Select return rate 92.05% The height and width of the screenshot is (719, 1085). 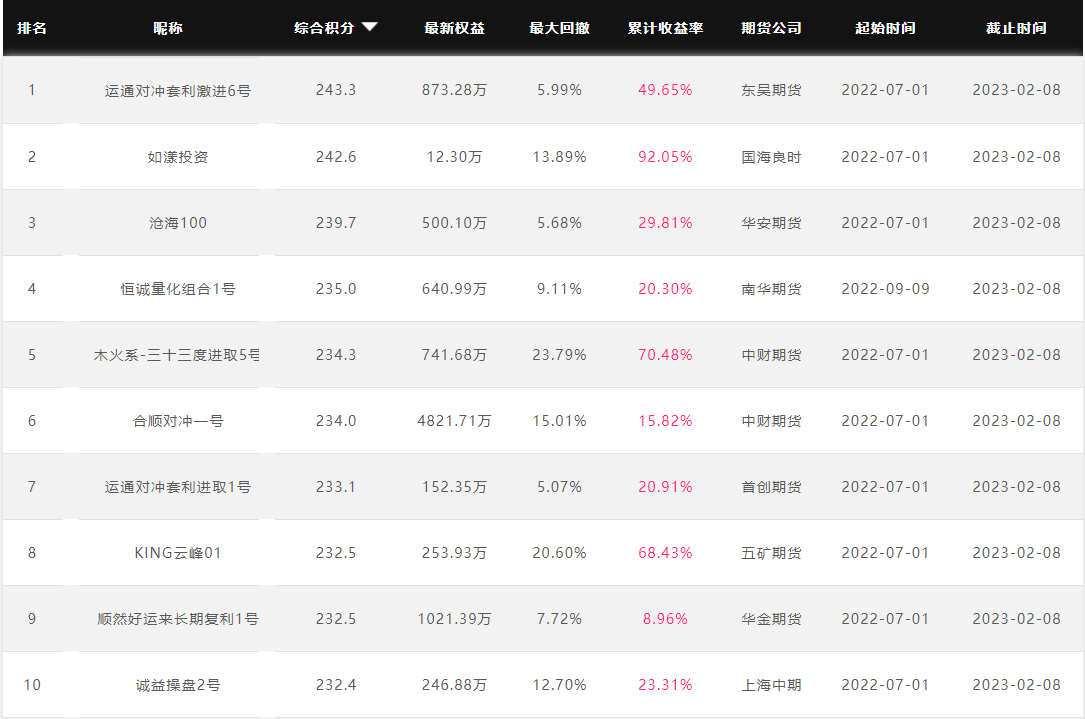[665, 157]
